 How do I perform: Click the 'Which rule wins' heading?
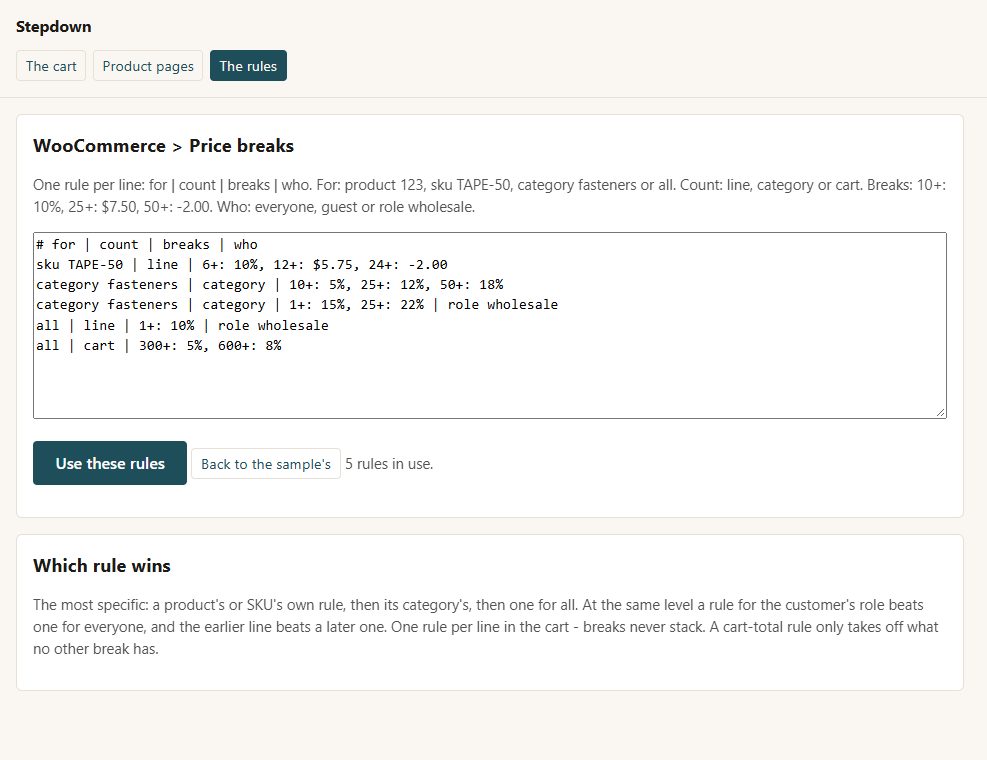click(x=102, y=565)
